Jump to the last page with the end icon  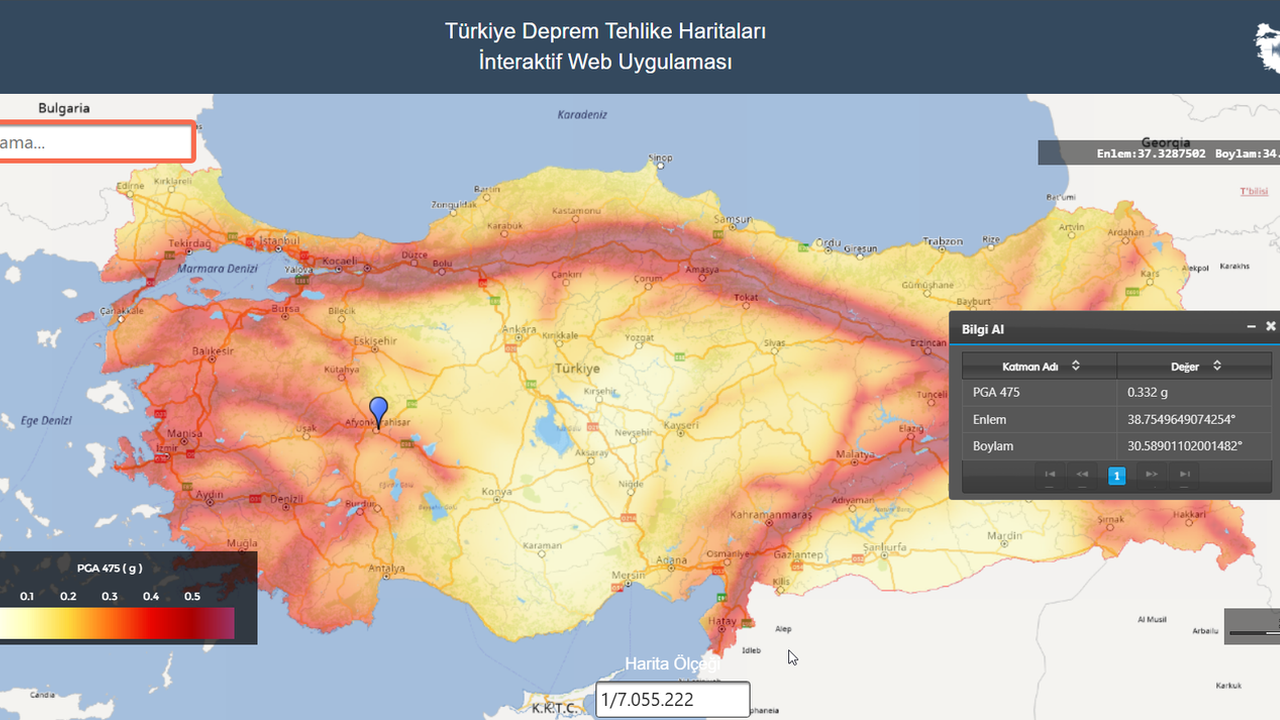click(1184, 475)
